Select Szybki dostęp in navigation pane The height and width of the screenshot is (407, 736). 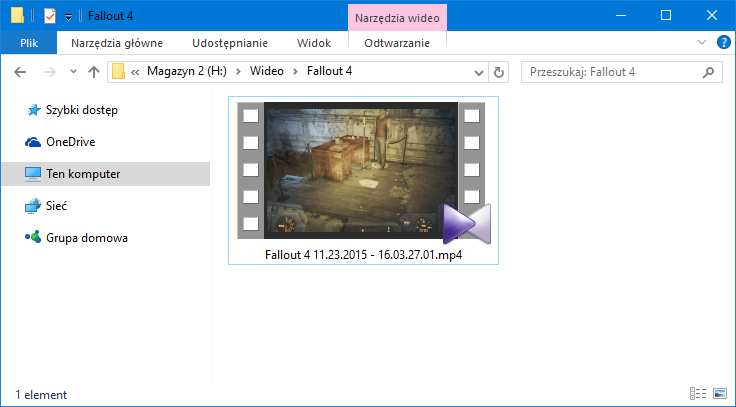coord(82,110)
